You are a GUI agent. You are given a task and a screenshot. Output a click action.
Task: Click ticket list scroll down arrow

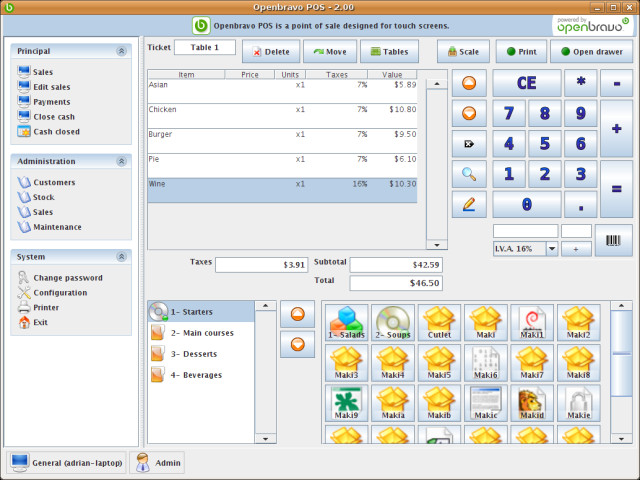click(x=437, y=245)
